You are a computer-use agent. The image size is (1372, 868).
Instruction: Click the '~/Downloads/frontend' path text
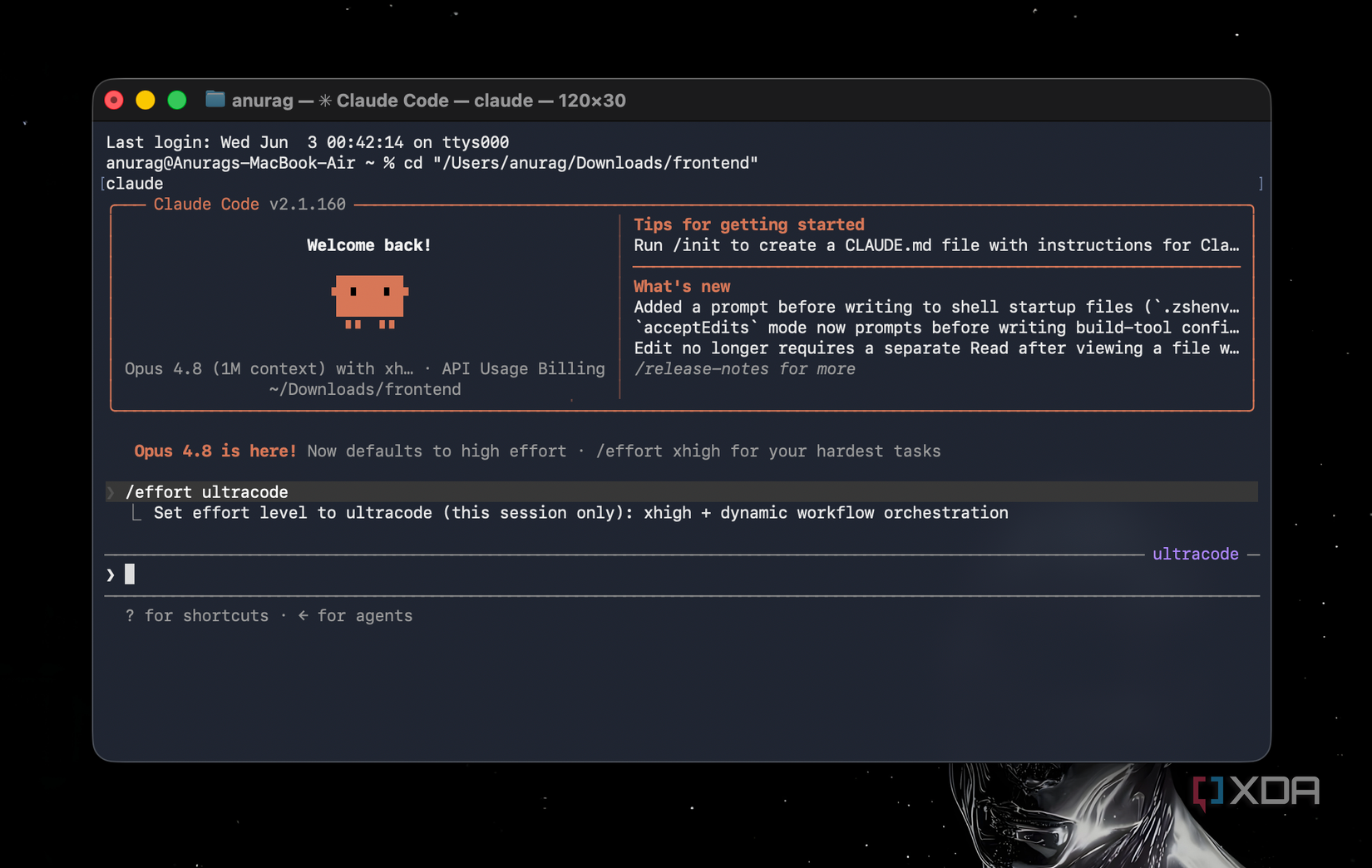365,389
